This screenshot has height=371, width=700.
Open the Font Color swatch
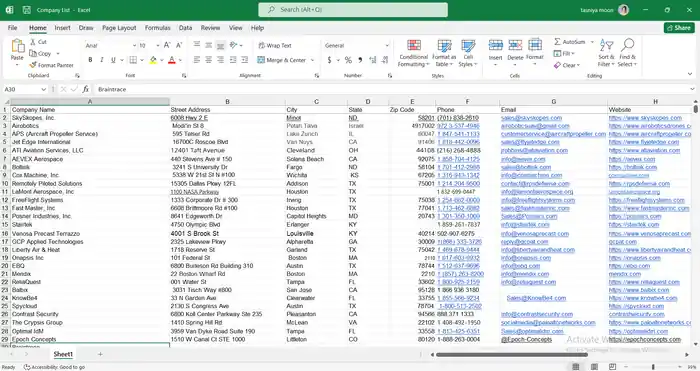172,60
